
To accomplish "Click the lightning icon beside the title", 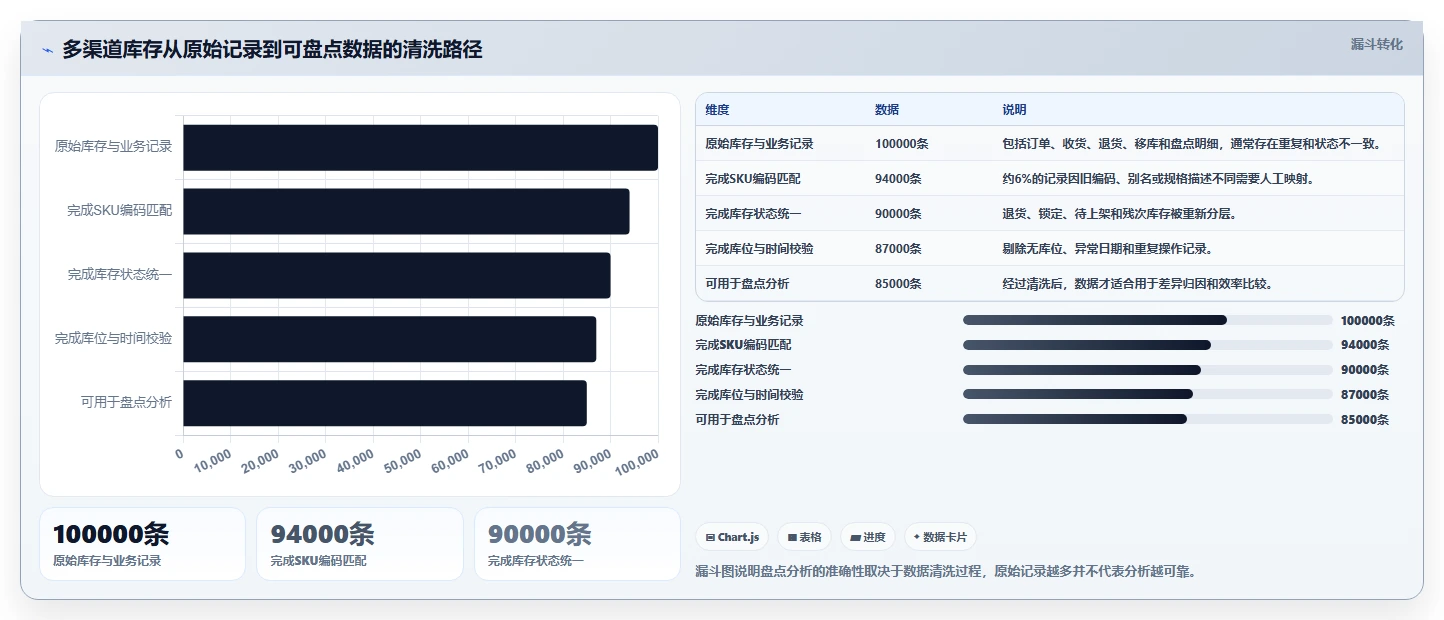I will coord(48,51).
